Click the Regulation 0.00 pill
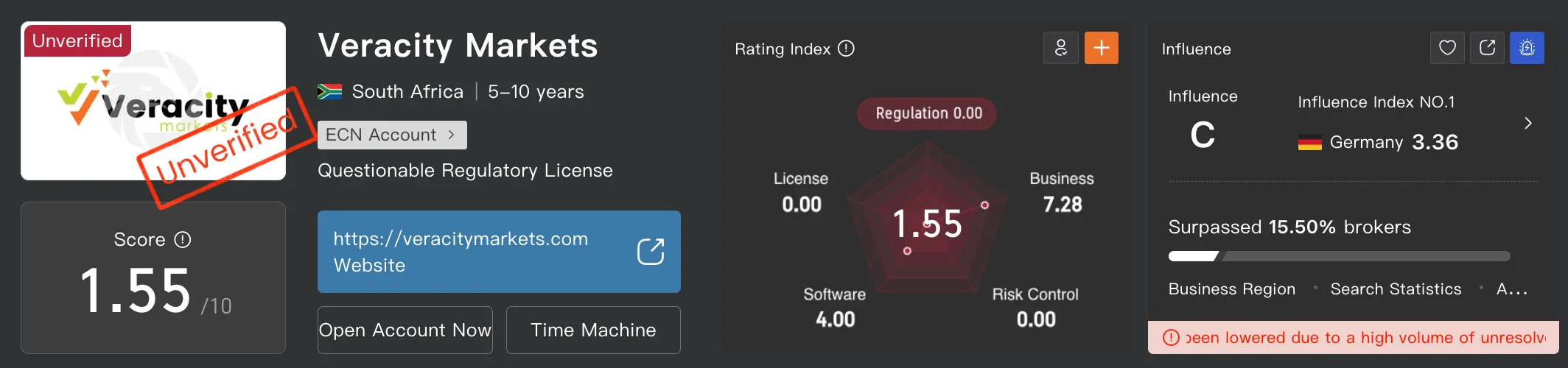 coord(927,113)
